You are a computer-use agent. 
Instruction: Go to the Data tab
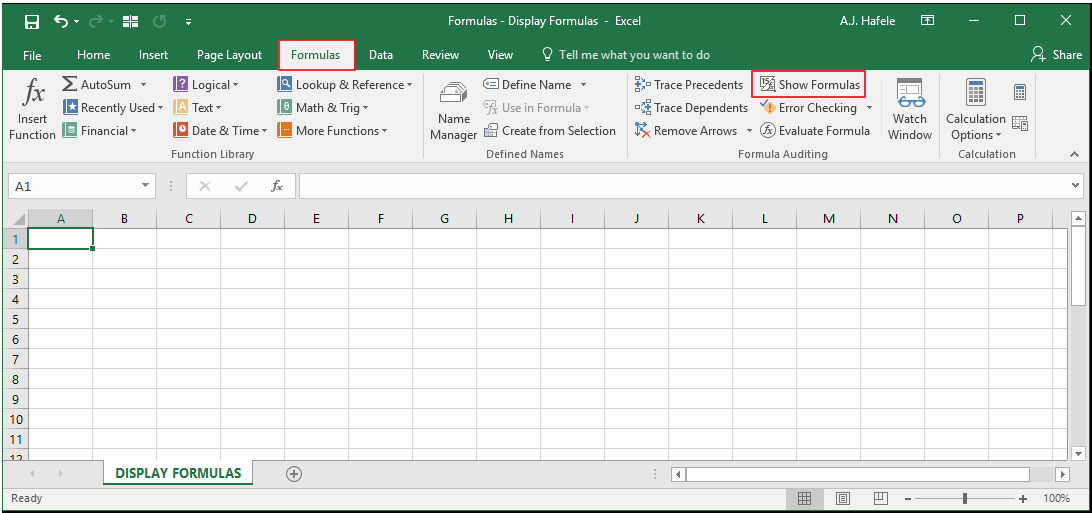[381, 55]
